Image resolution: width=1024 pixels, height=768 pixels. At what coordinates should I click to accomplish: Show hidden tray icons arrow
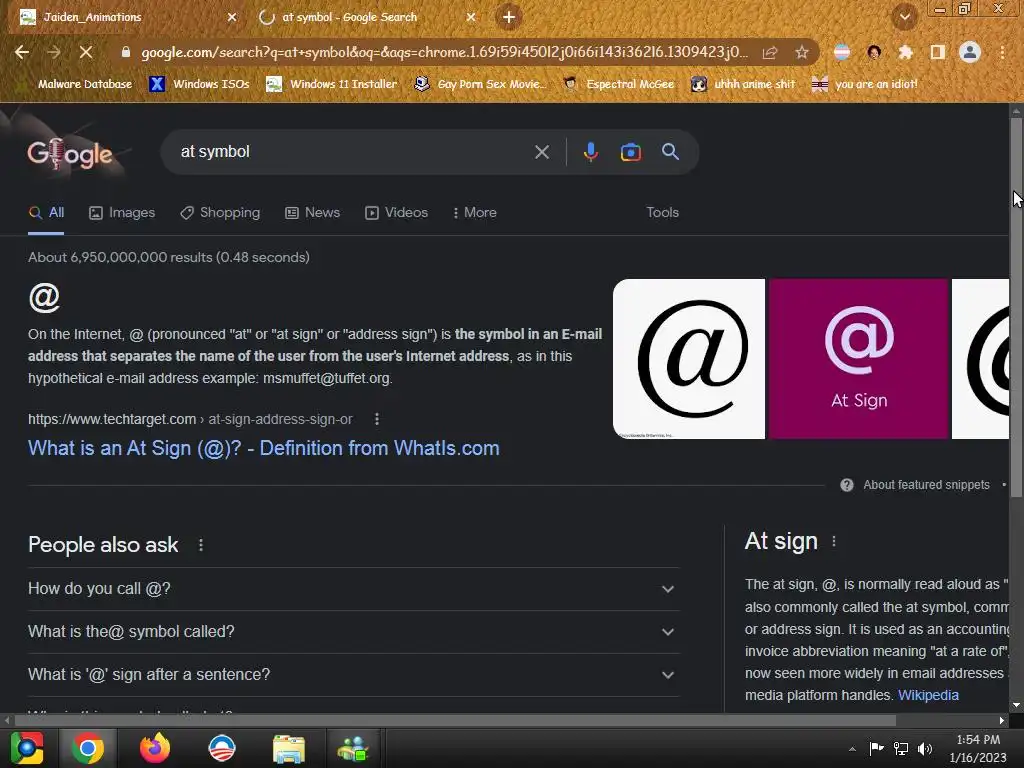coord(852,749)
